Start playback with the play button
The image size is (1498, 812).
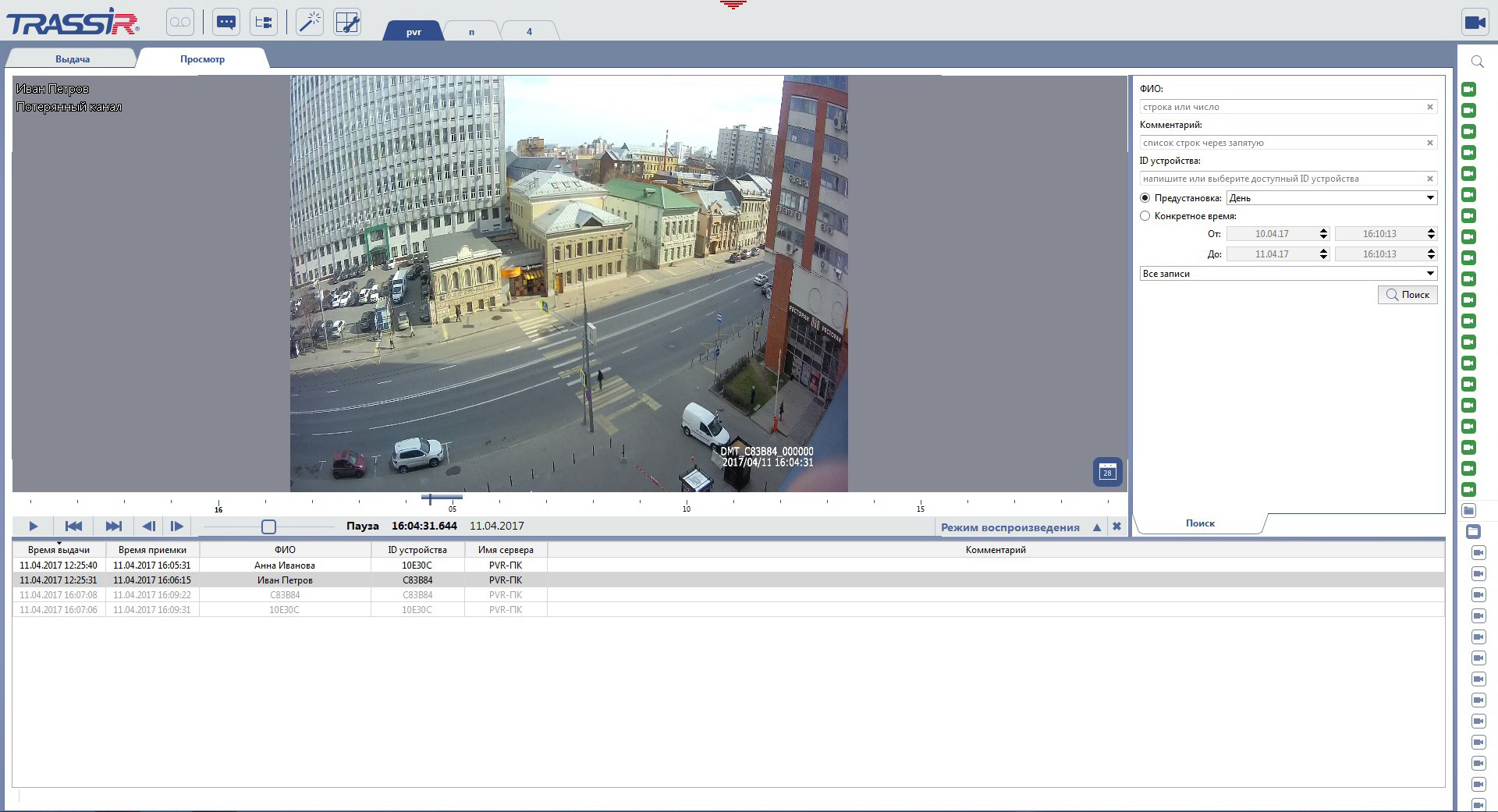point(33,527)
